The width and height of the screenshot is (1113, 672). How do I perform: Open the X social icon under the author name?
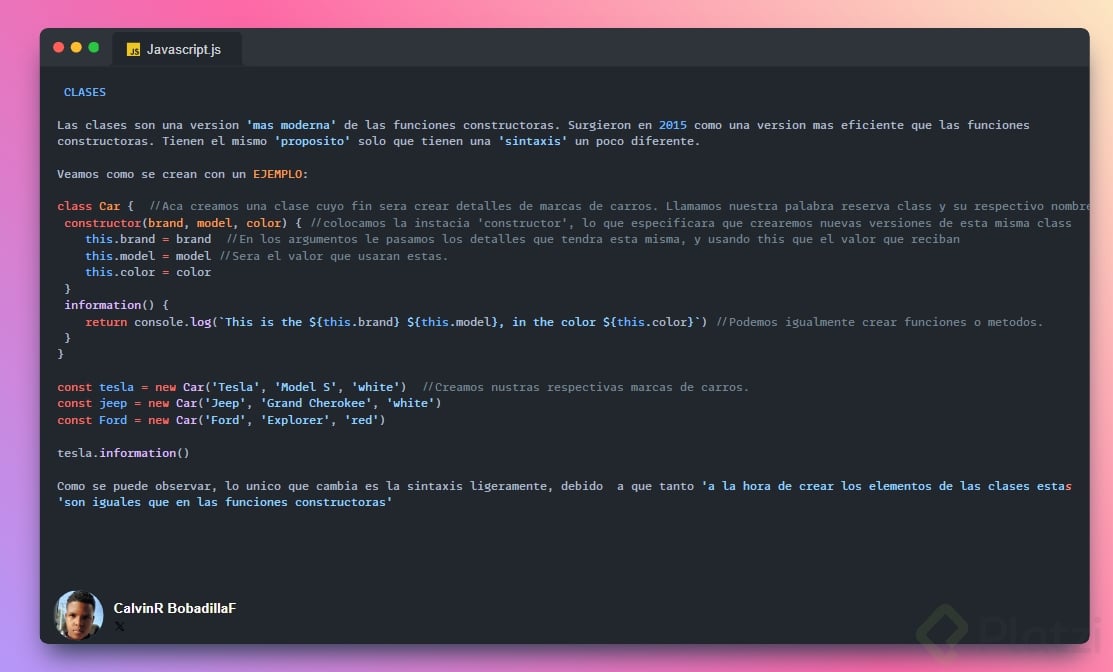click(119, 627)
